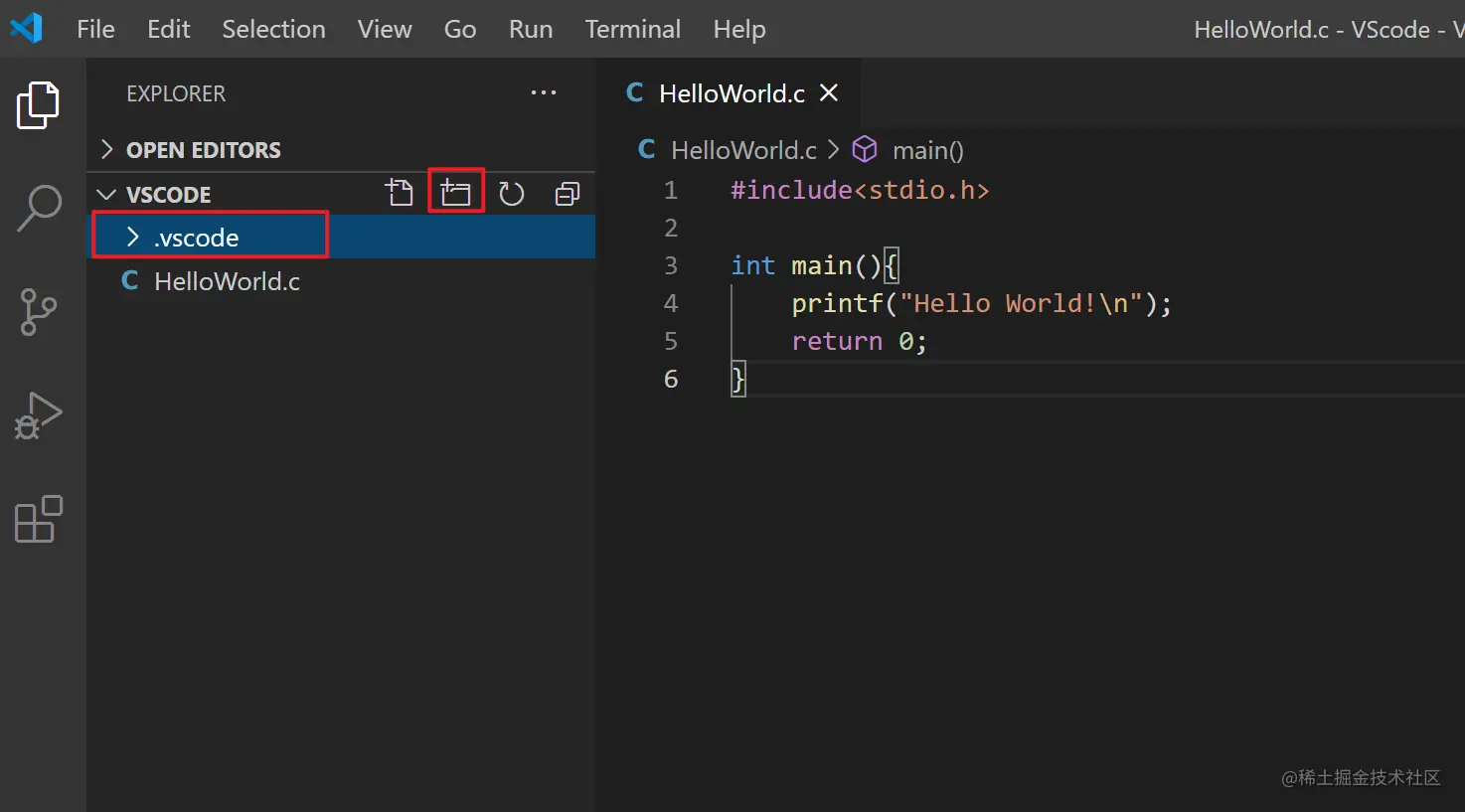
Task: Open the Selection menu
Action: [x=273, y=29]
